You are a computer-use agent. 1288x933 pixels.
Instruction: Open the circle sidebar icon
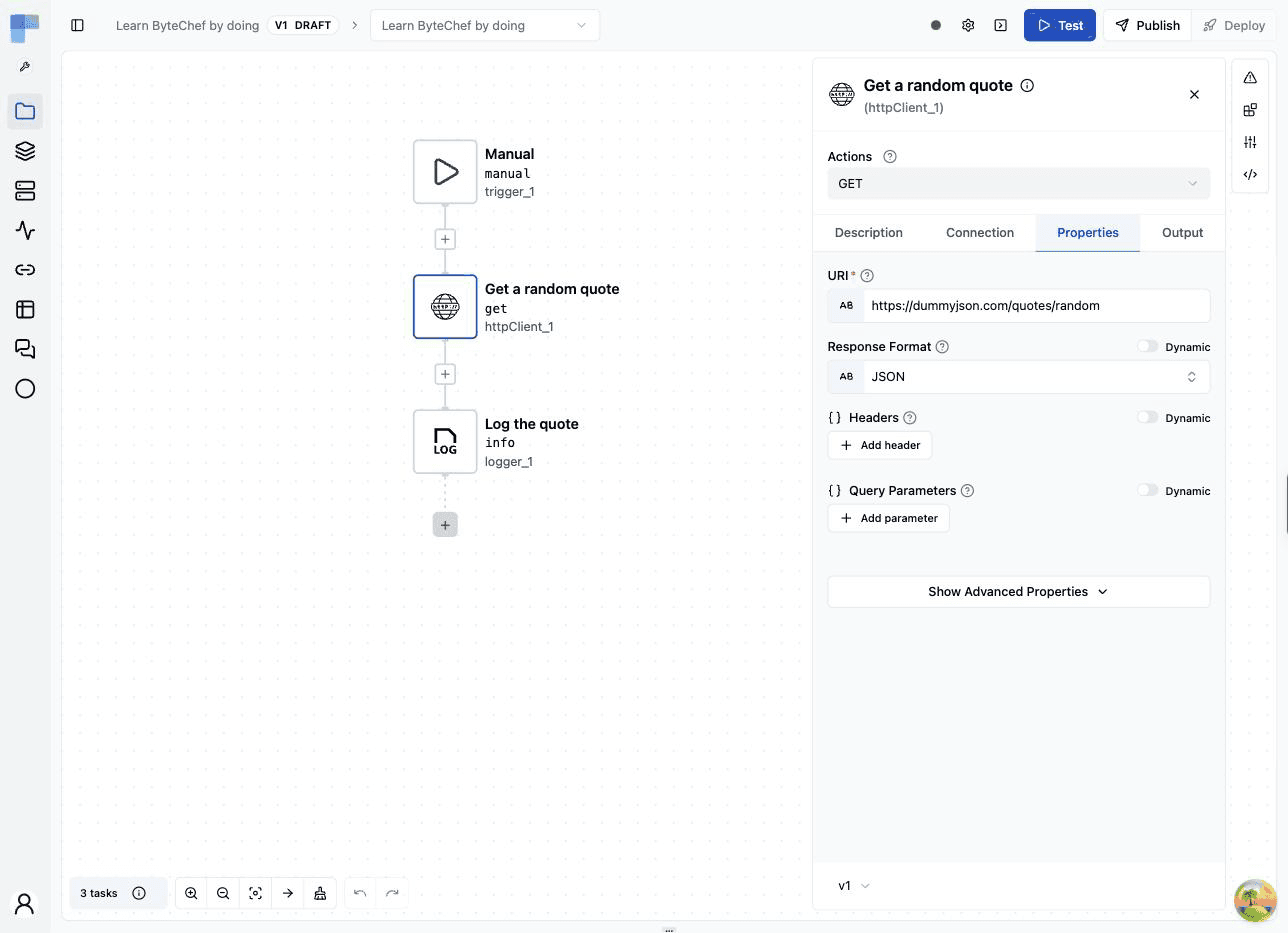pos(25,389)
